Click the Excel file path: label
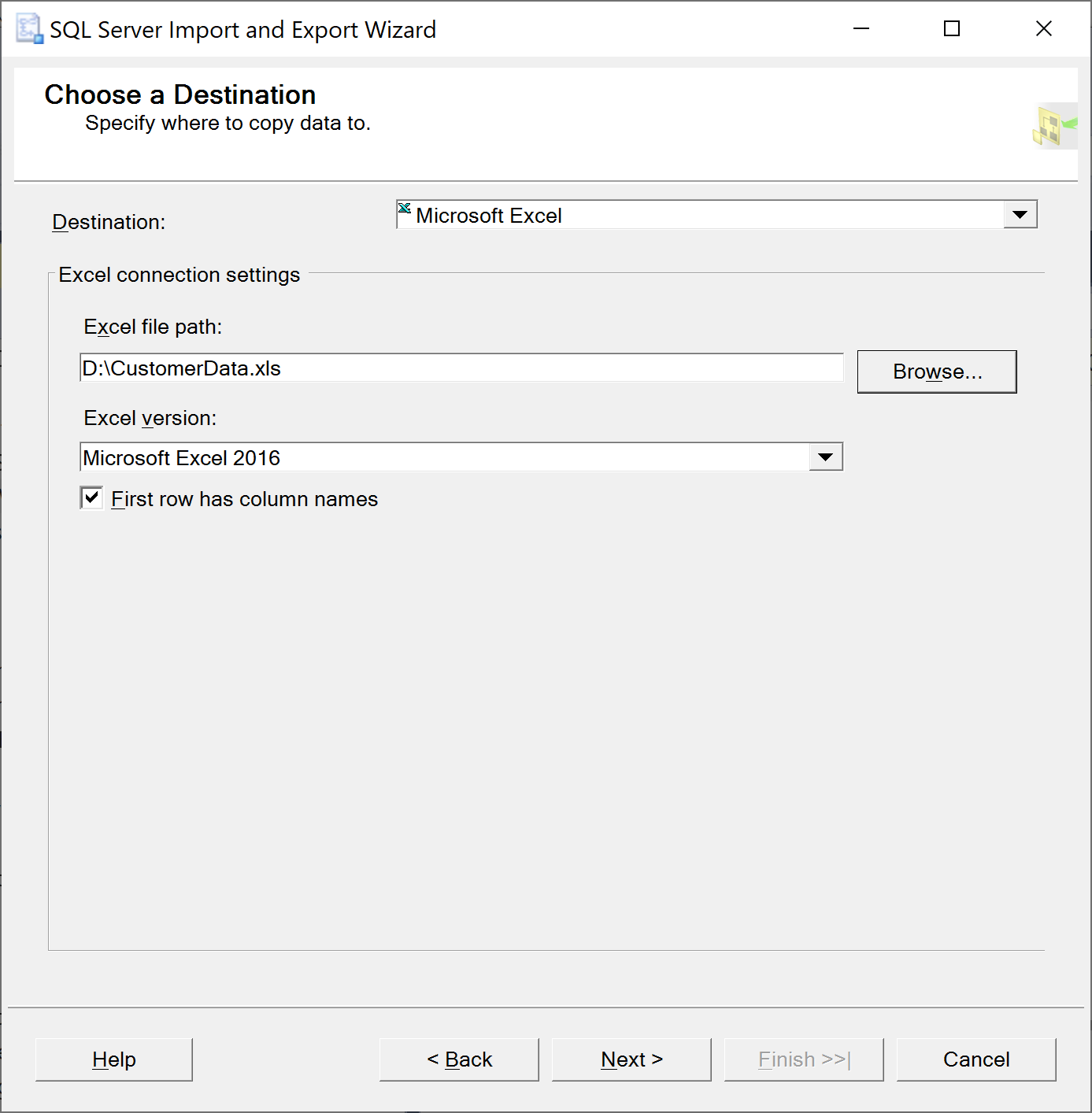The height and width of the screenshot is (1113, 1092). (153, 327)
